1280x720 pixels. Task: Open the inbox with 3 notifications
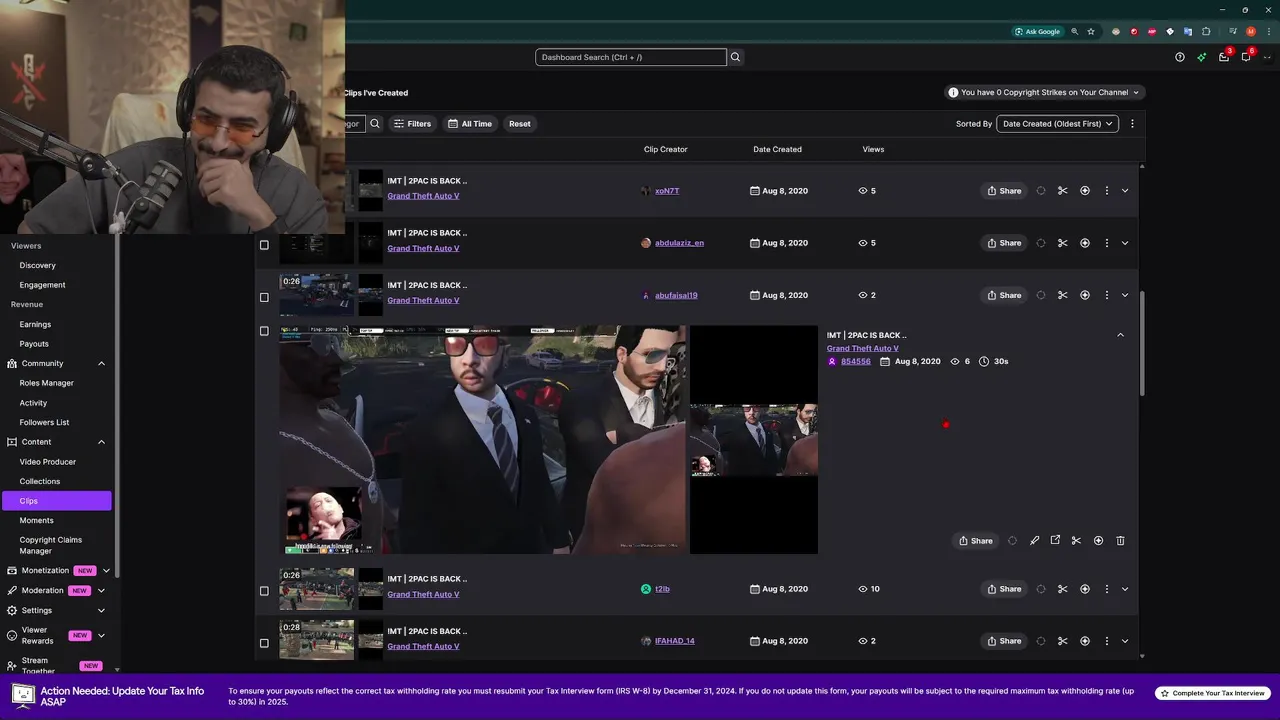(1224, 57)
